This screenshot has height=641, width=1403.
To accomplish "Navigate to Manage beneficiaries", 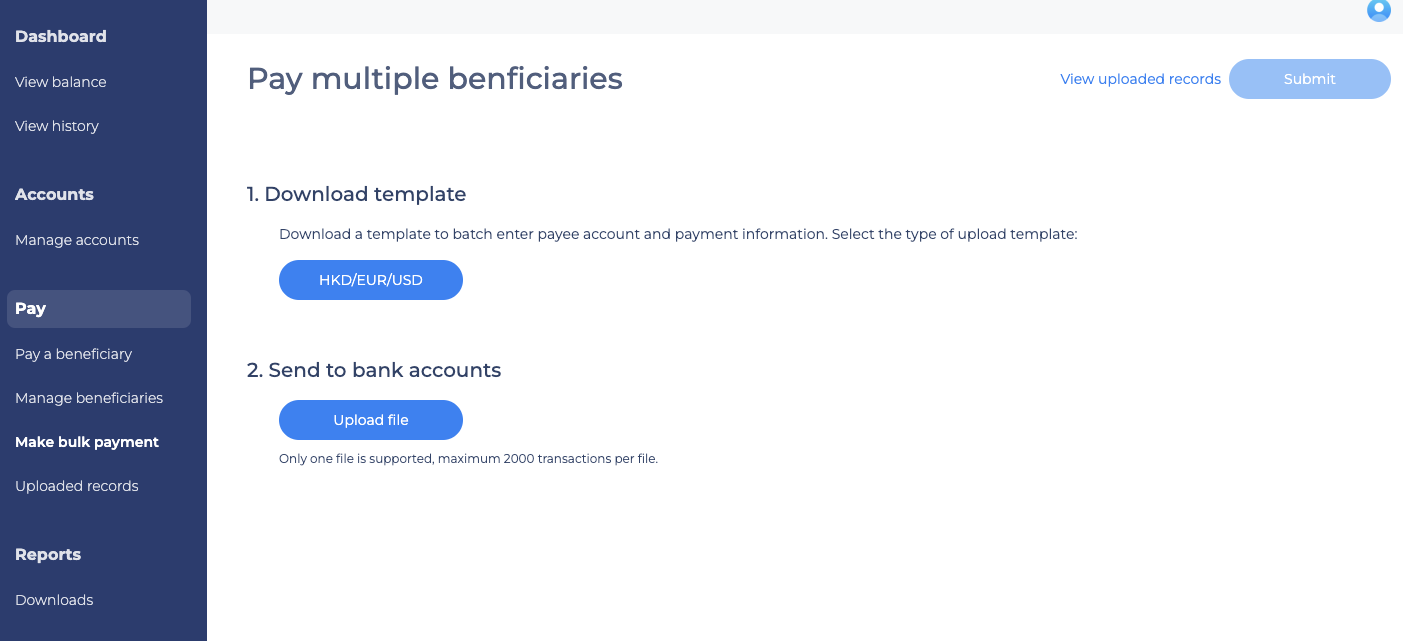I will point(89,398).
